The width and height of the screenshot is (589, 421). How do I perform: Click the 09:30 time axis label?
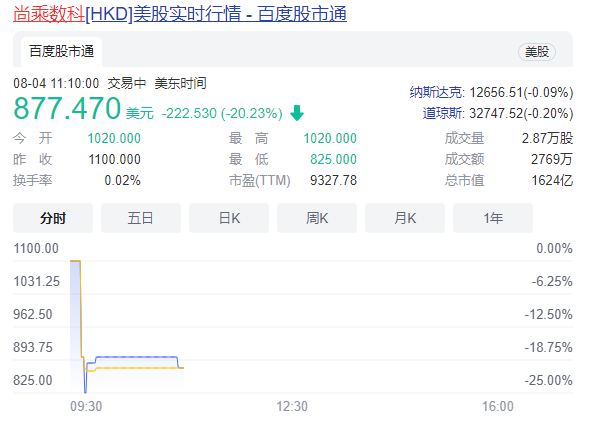[x=86, y=406]
